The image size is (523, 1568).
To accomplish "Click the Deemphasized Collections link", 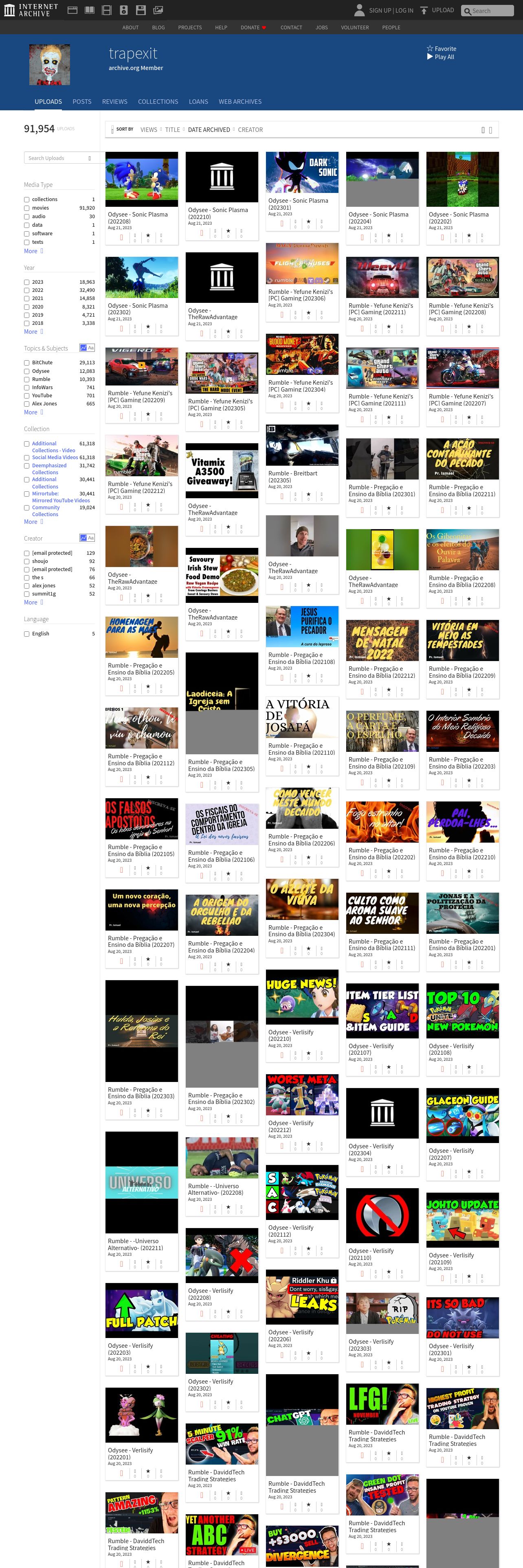I will [49, 469].
